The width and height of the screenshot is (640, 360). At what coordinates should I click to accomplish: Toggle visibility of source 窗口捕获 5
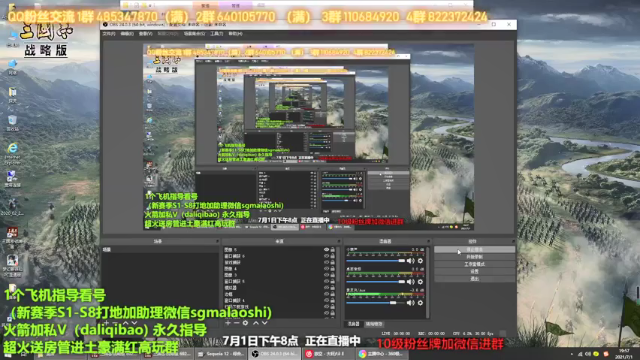[x=326, y=281]
